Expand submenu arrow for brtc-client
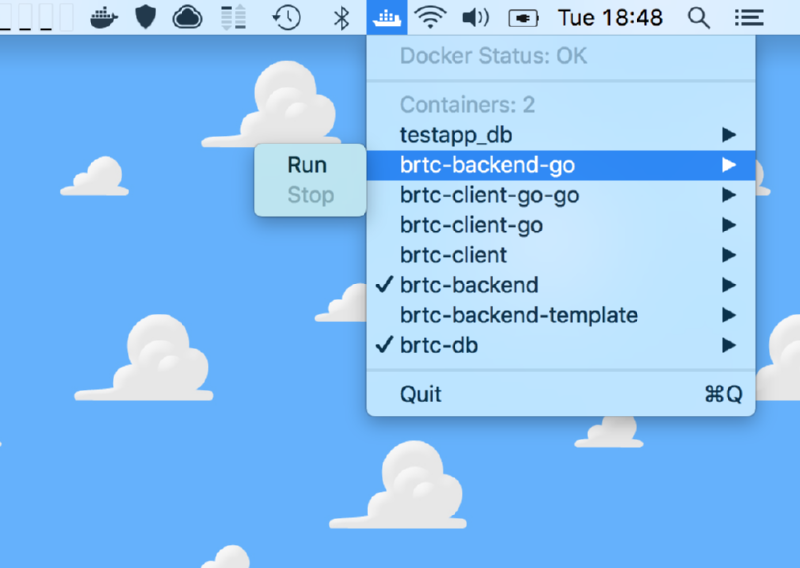800x568 pixels. (729, 255)
